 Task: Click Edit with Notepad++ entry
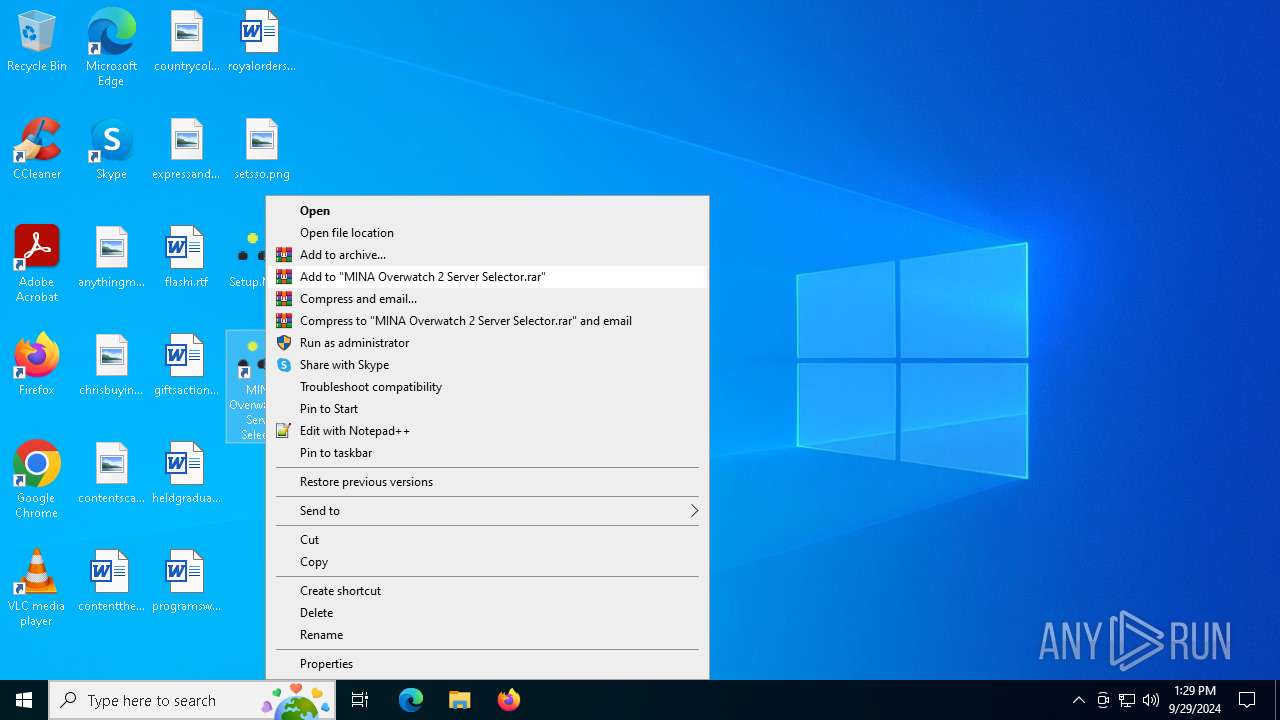(354, 431)
